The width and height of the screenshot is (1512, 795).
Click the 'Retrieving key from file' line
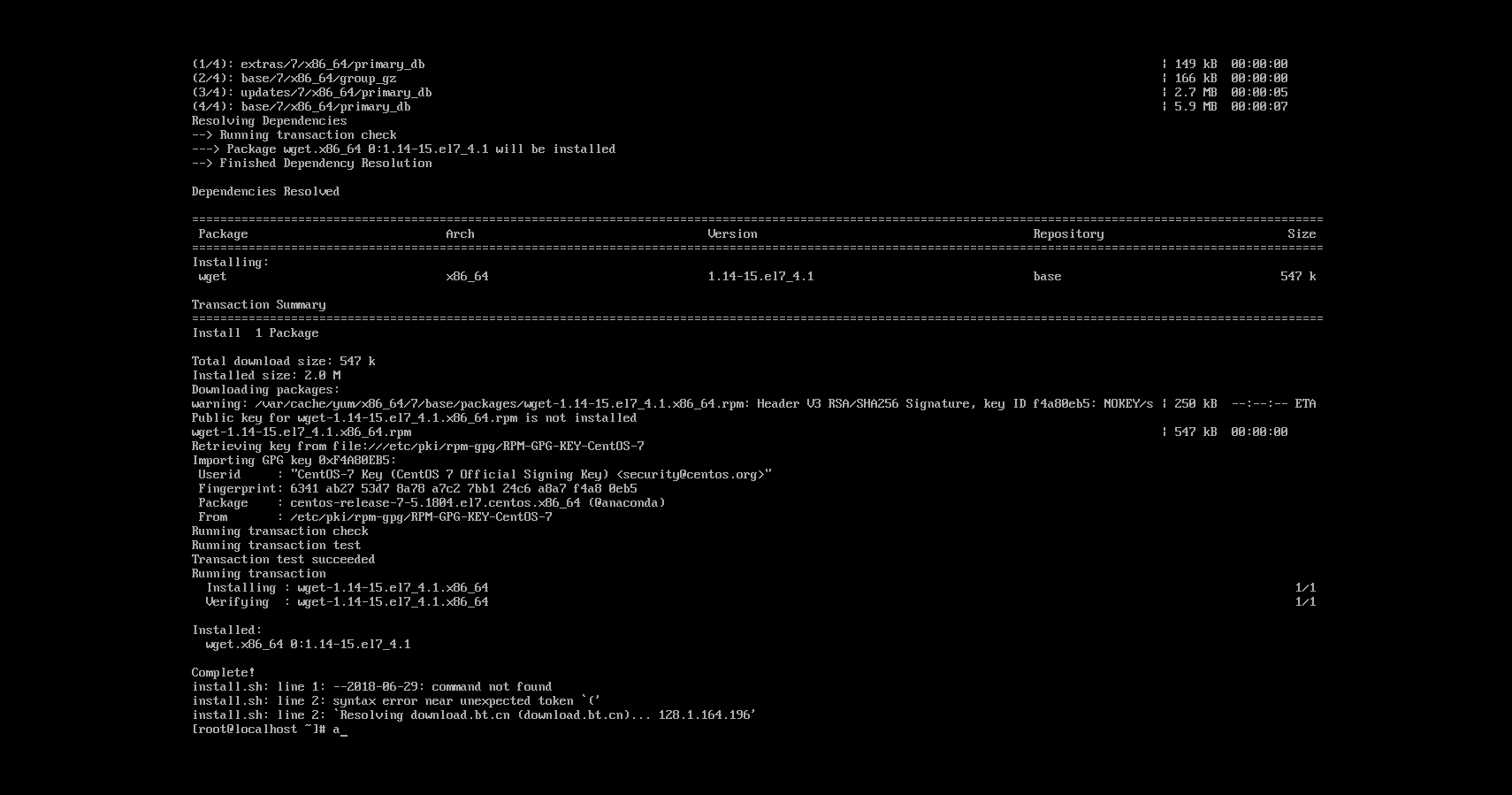(x=418, y=446)
